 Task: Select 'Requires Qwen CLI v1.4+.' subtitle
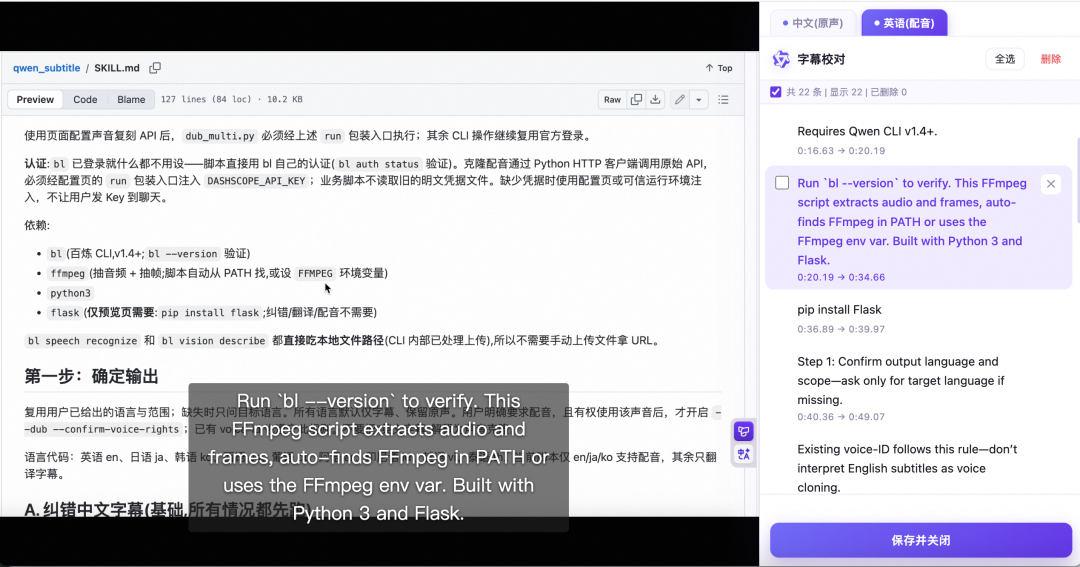tap(867, 131)
